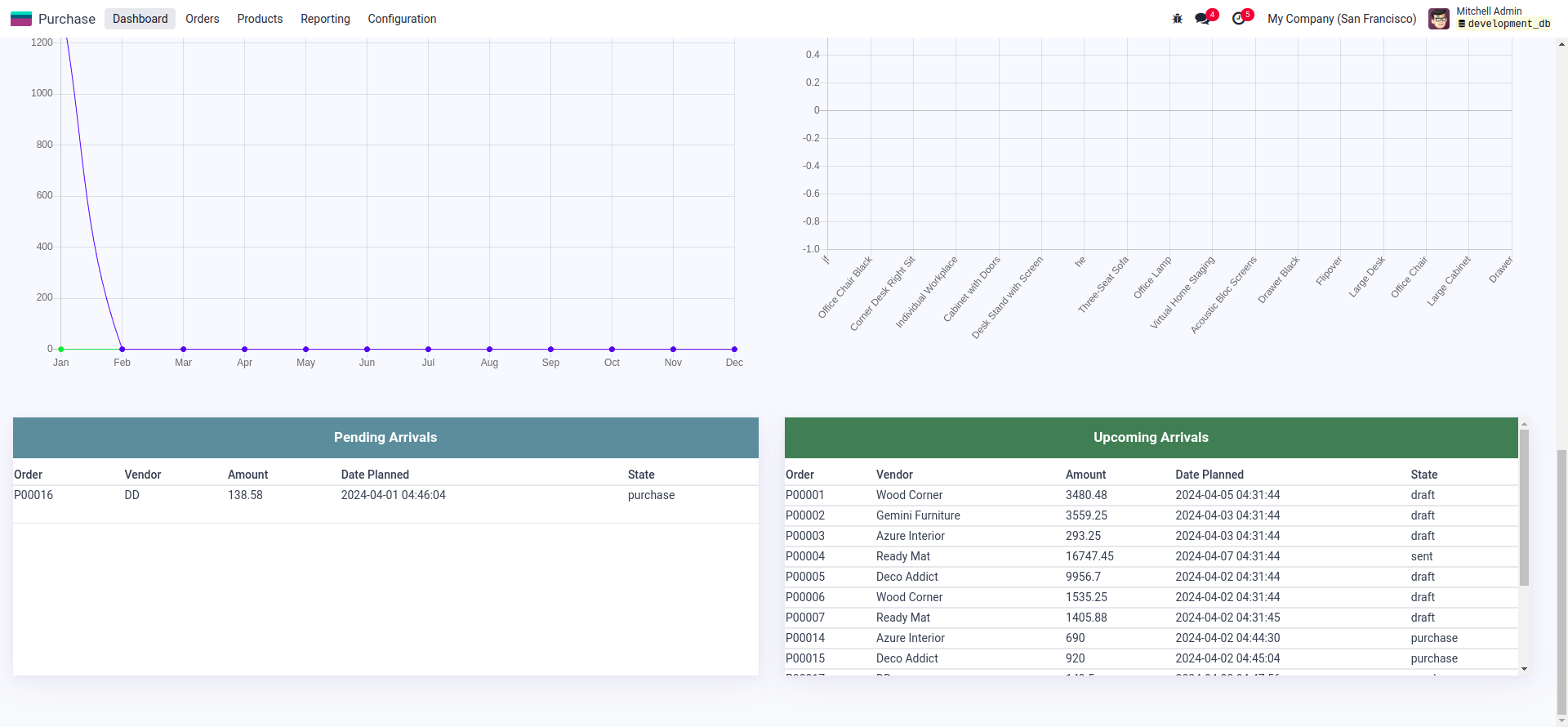Click the Purchase app logo icon
Screen dimensions: 1568x727
tap(21, 19)
